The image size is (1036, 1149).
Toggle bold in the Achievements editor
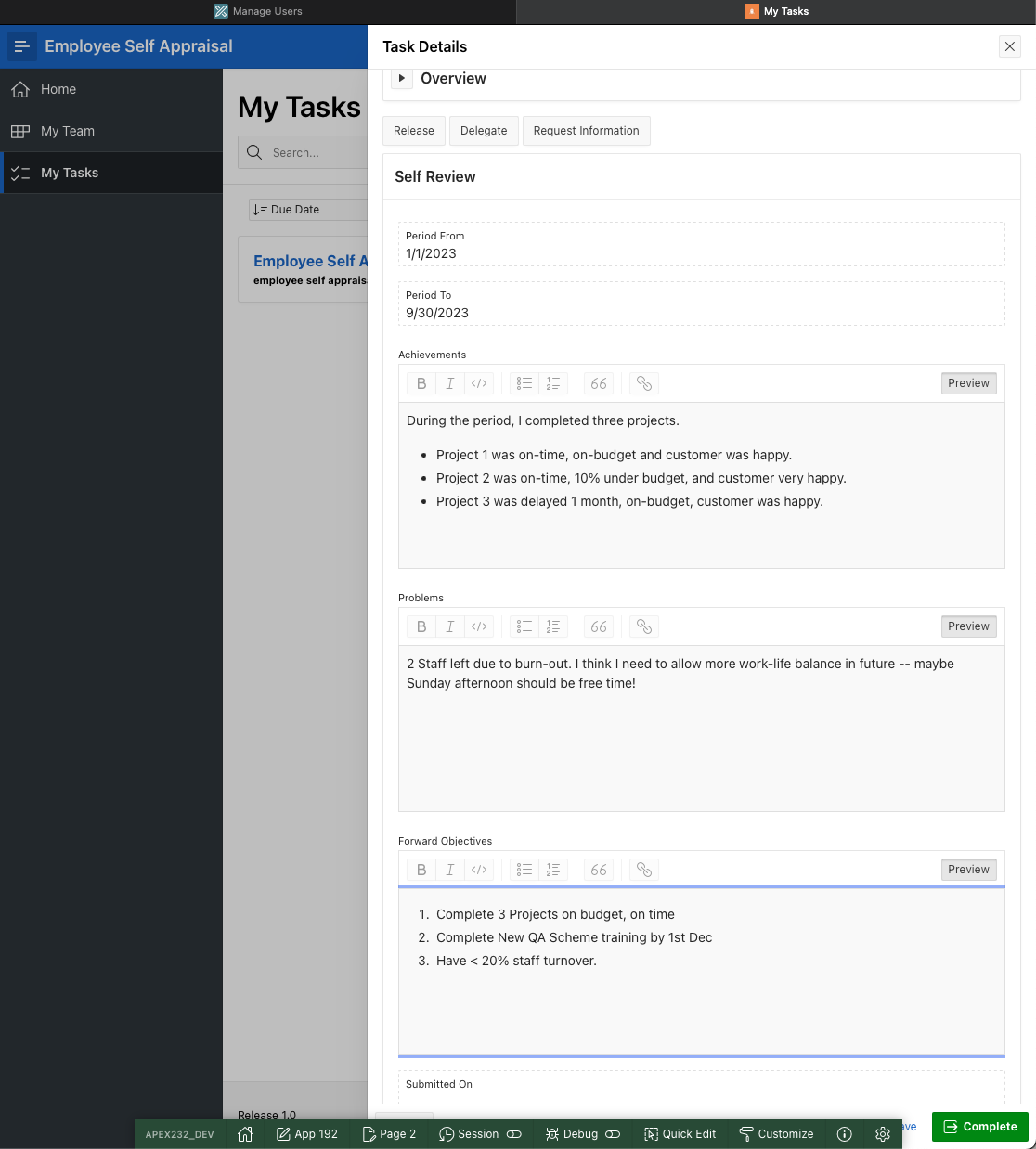point(421,383)
